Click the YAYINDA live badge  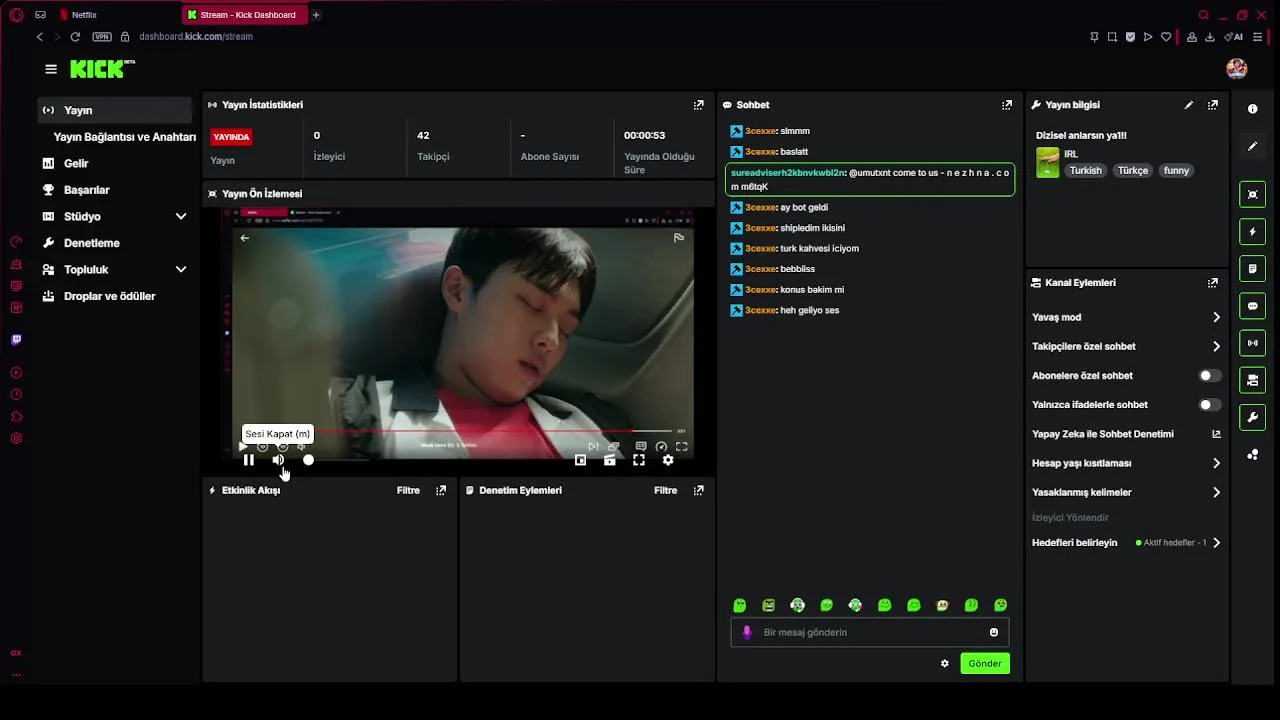231,137
